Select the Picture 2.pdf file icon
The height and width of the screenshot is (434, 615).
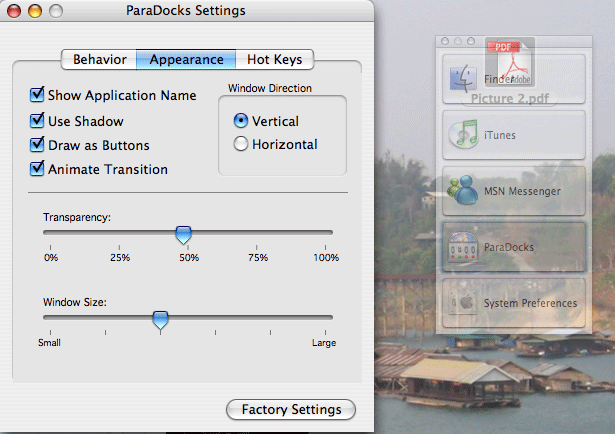click(x=510, y=62)
